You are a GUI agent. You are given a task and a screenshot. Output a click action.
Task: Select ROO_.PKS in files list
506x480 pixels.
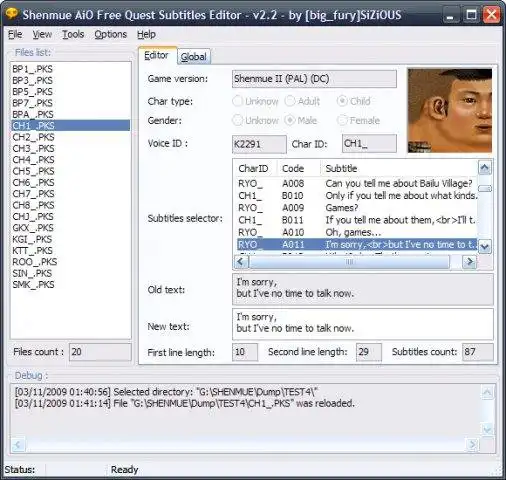point(70,262)
